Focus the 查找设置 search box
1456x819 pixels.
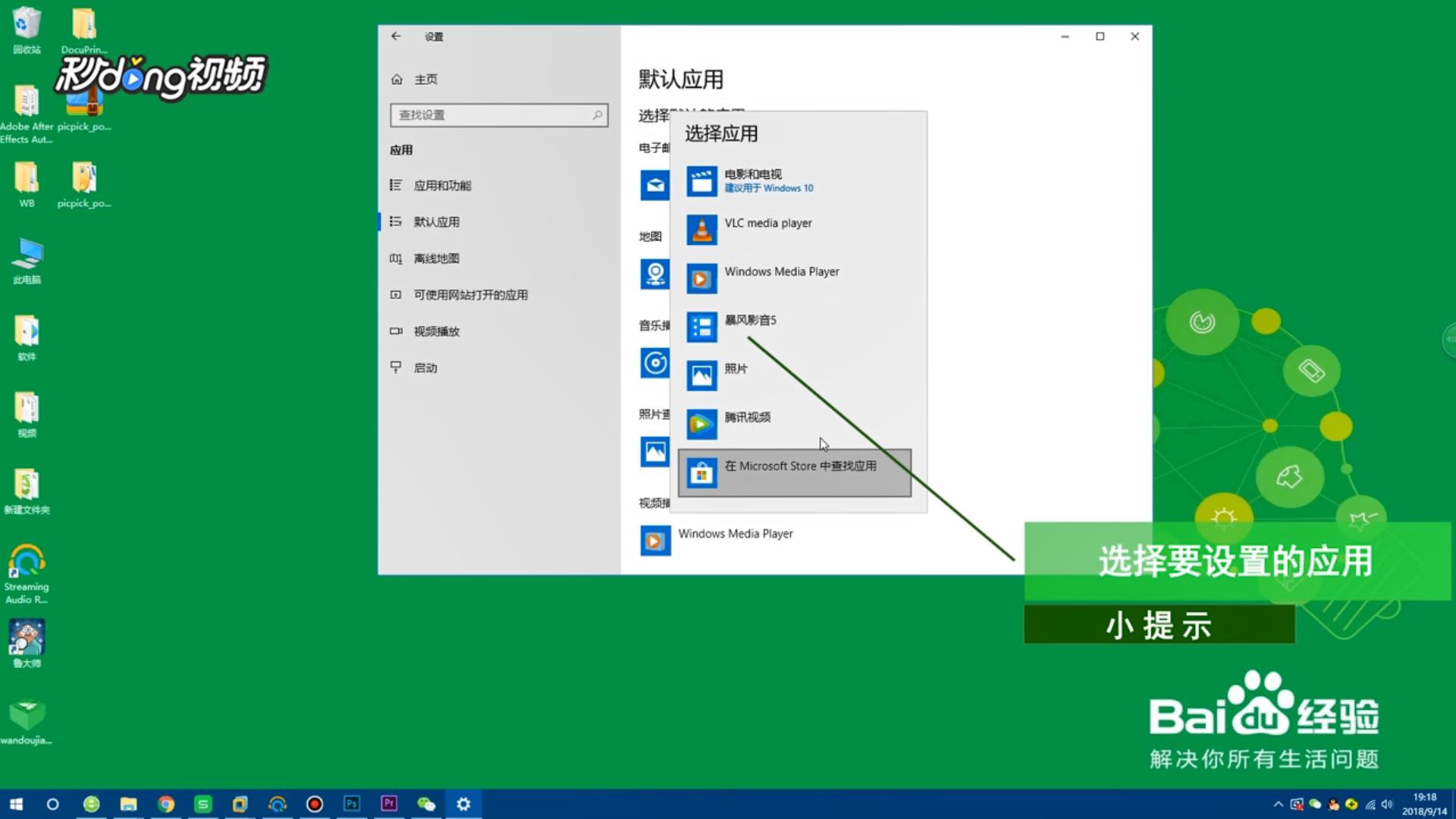tap(499, 115)
